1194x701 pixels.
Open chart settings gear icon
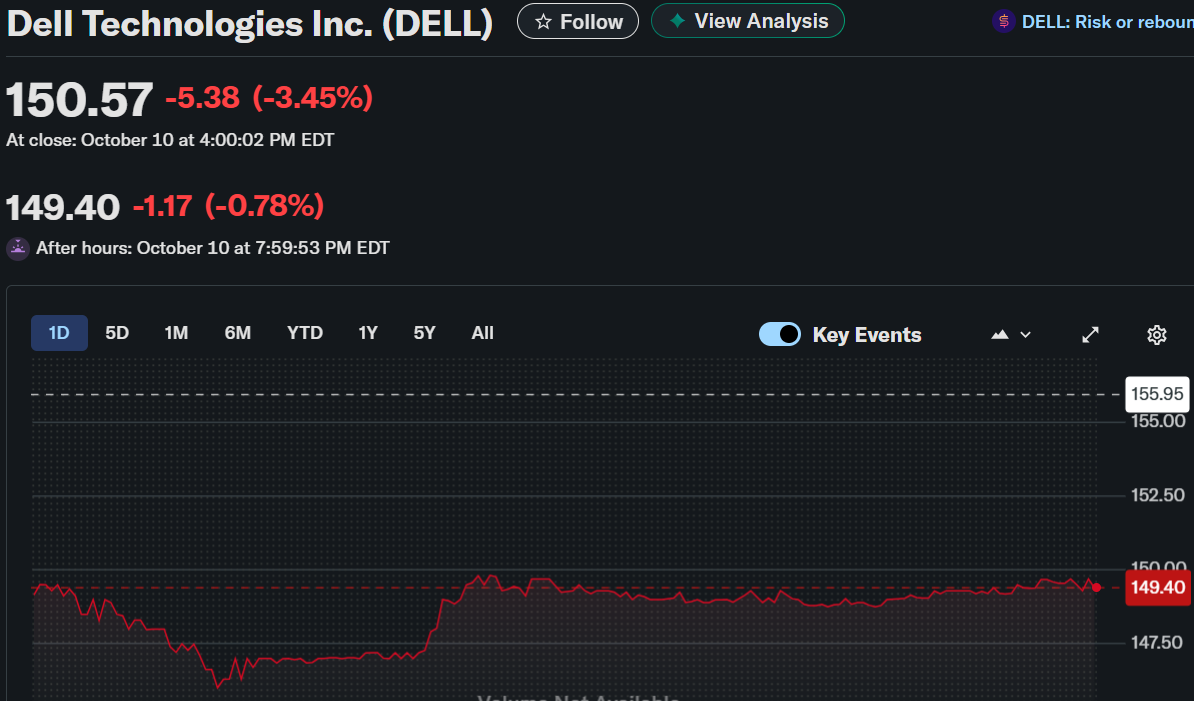pyautogui.click(x=1157, y=335)
